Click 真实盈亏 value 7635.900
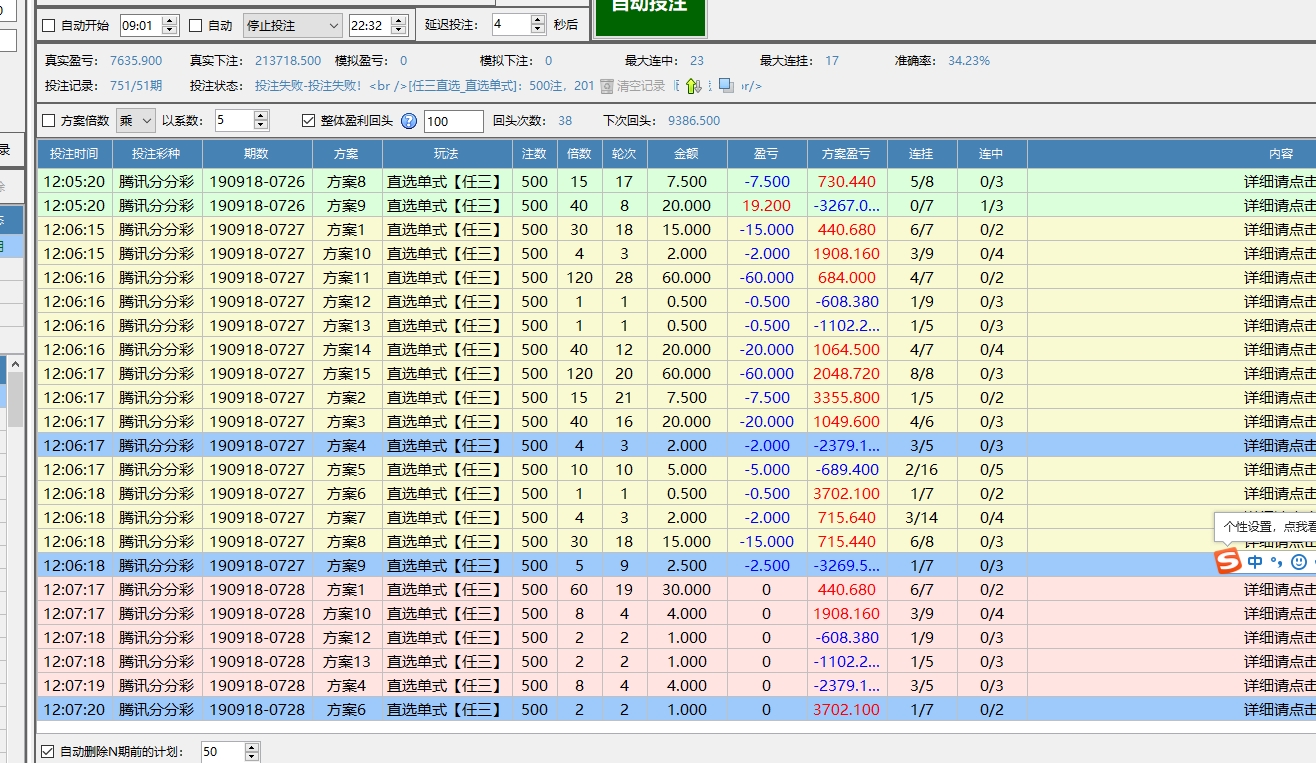This screenshot has height=763, width=1316. (136, 61)
